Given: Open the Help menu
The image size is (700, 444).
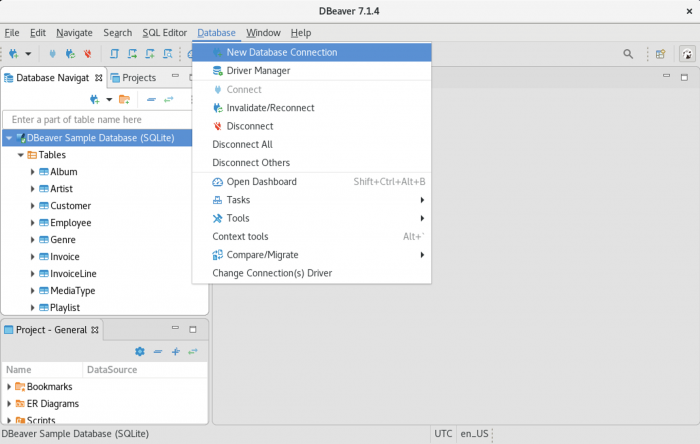Looking at the screenshot, I should click(300, 33).
